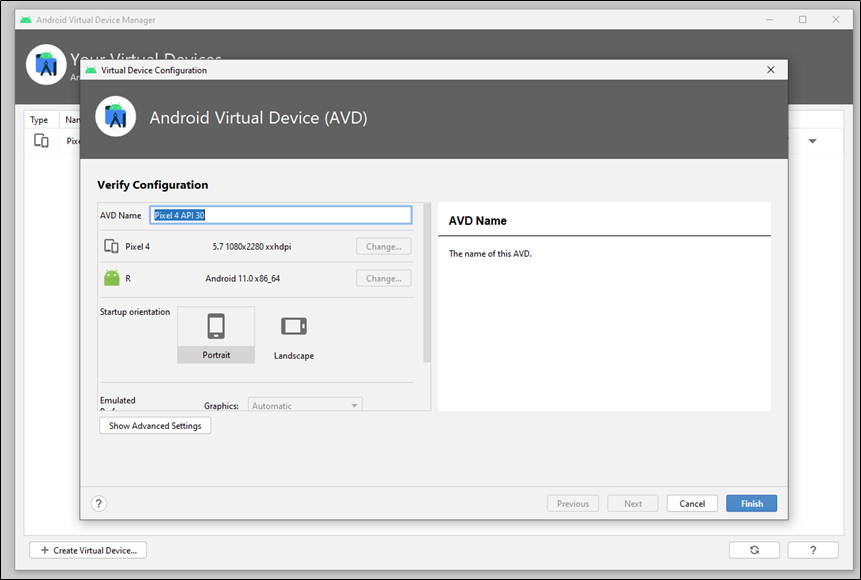Close the Virtual Device Configuration dialog
861x580 pixels.
coord(770,70)
